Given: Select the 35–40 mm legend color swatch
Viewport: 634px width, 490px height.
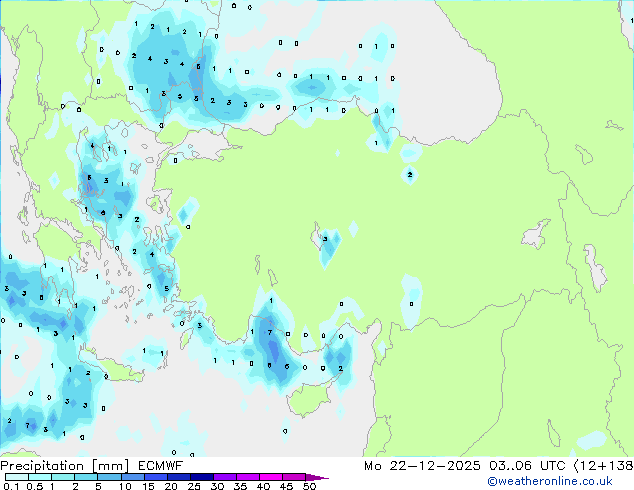Looking at the screenshot, I should 247,477.
